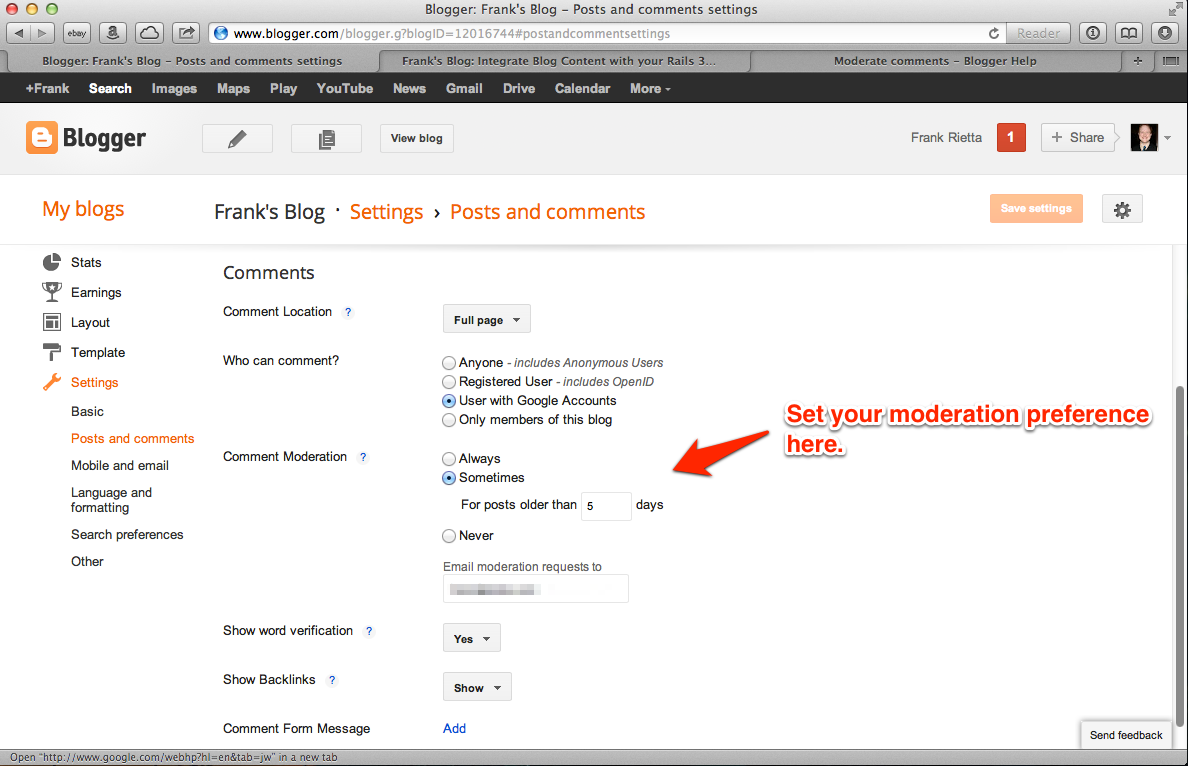Click the Reader button in address bar
1188x766 pixels.
[x=1038, y=33]
